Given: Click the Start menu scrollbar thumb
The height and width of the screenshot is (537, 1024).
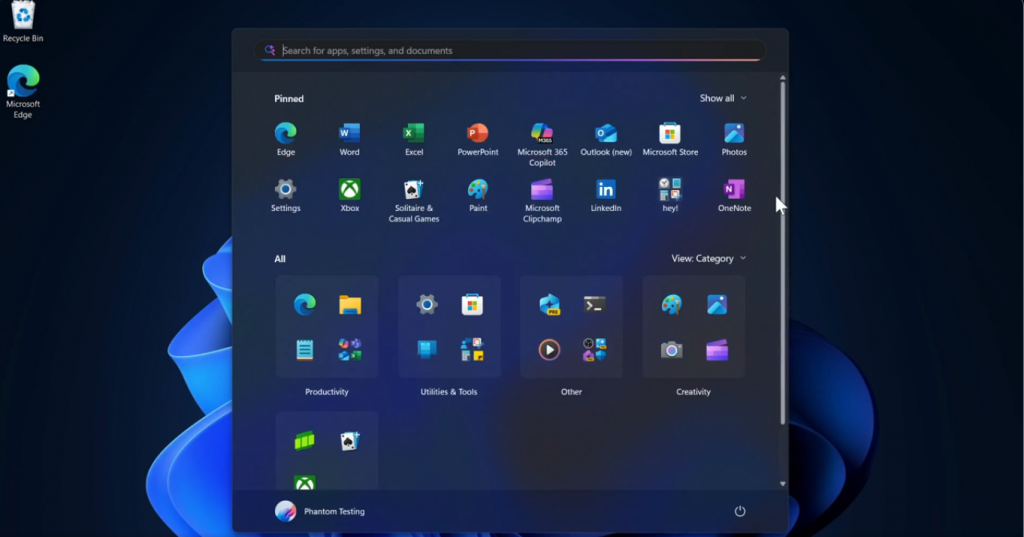Looking at the screenshot, I should (782, 253).
